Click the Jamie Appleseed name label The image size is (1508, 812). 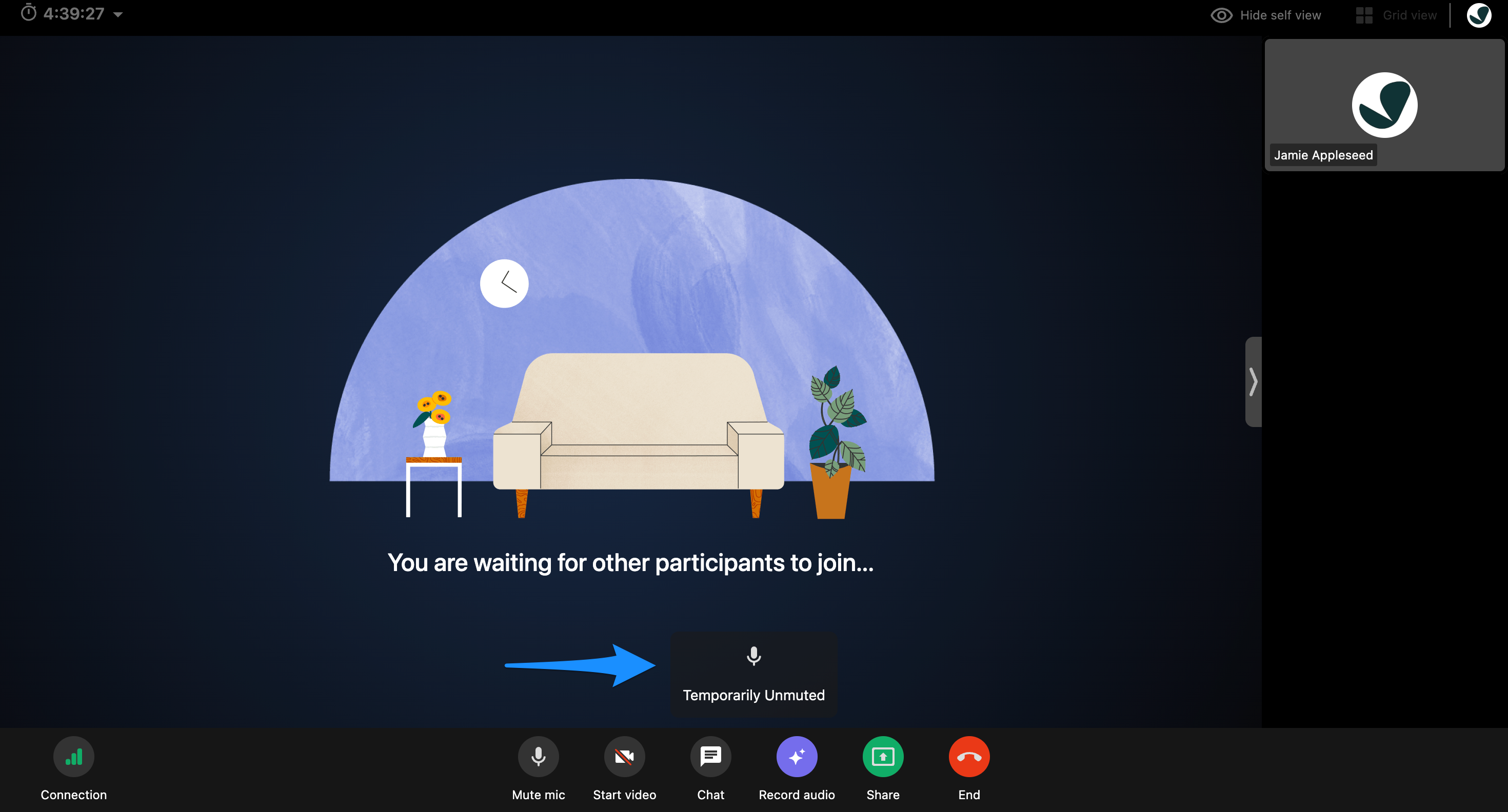1323,155
